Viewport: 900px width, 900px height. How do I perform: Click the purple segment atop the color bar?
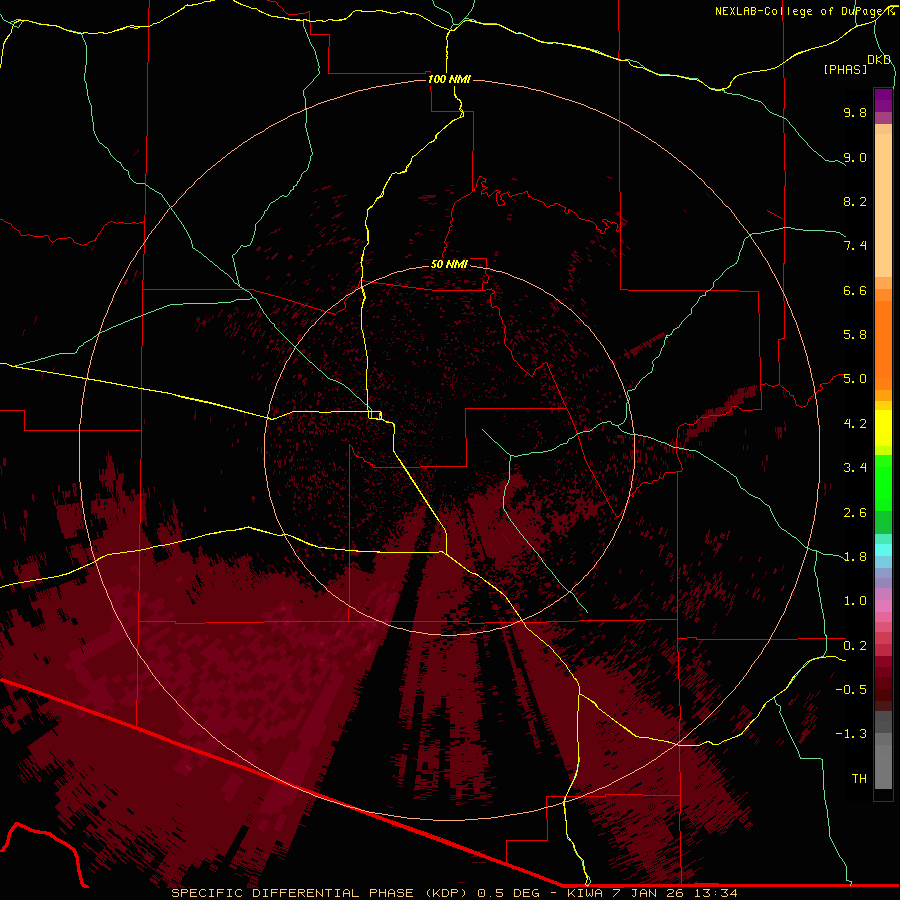[883, 100]
